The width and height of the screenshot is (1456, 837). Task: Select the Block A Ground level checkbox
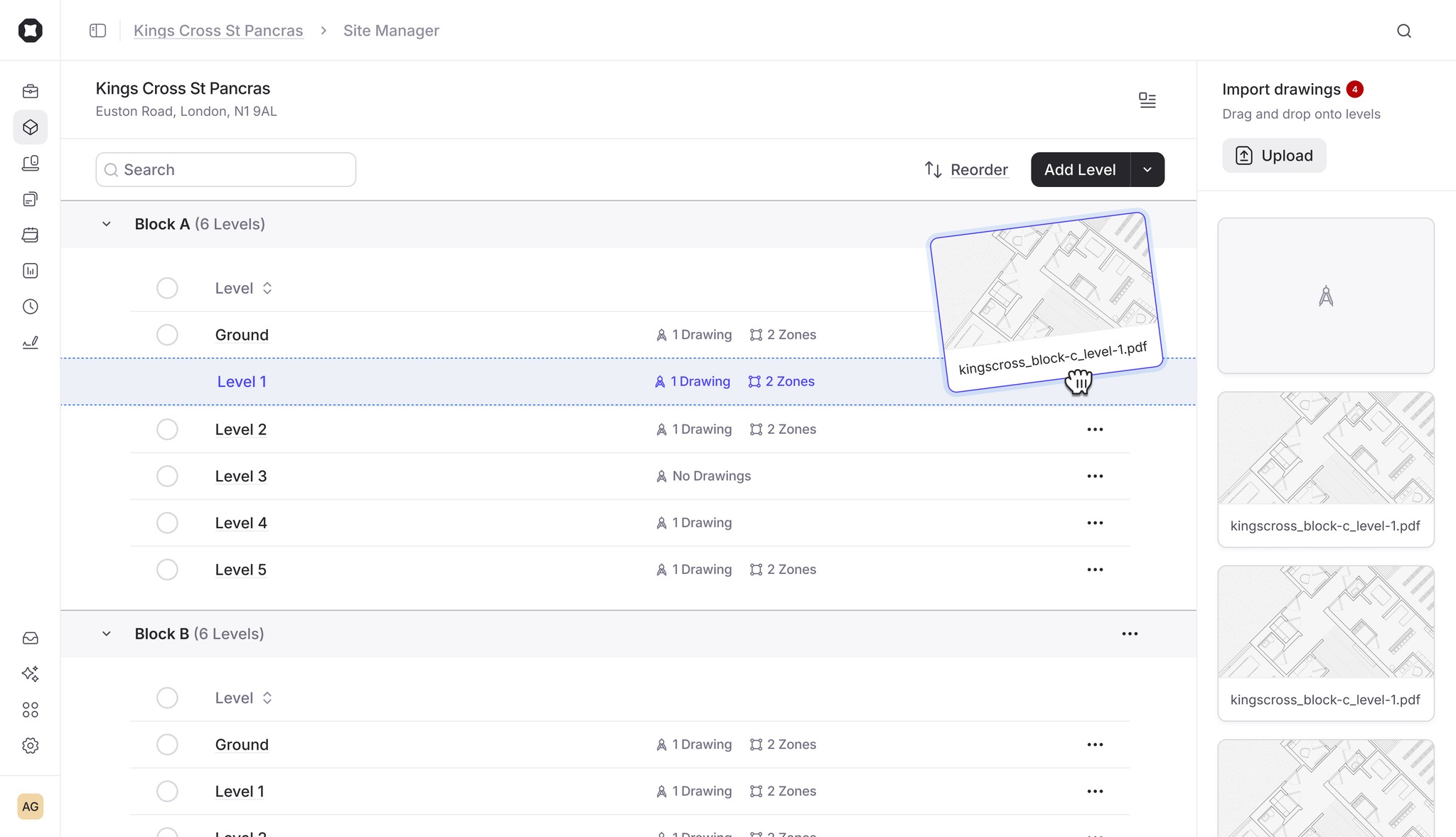(x=167, y=335)
